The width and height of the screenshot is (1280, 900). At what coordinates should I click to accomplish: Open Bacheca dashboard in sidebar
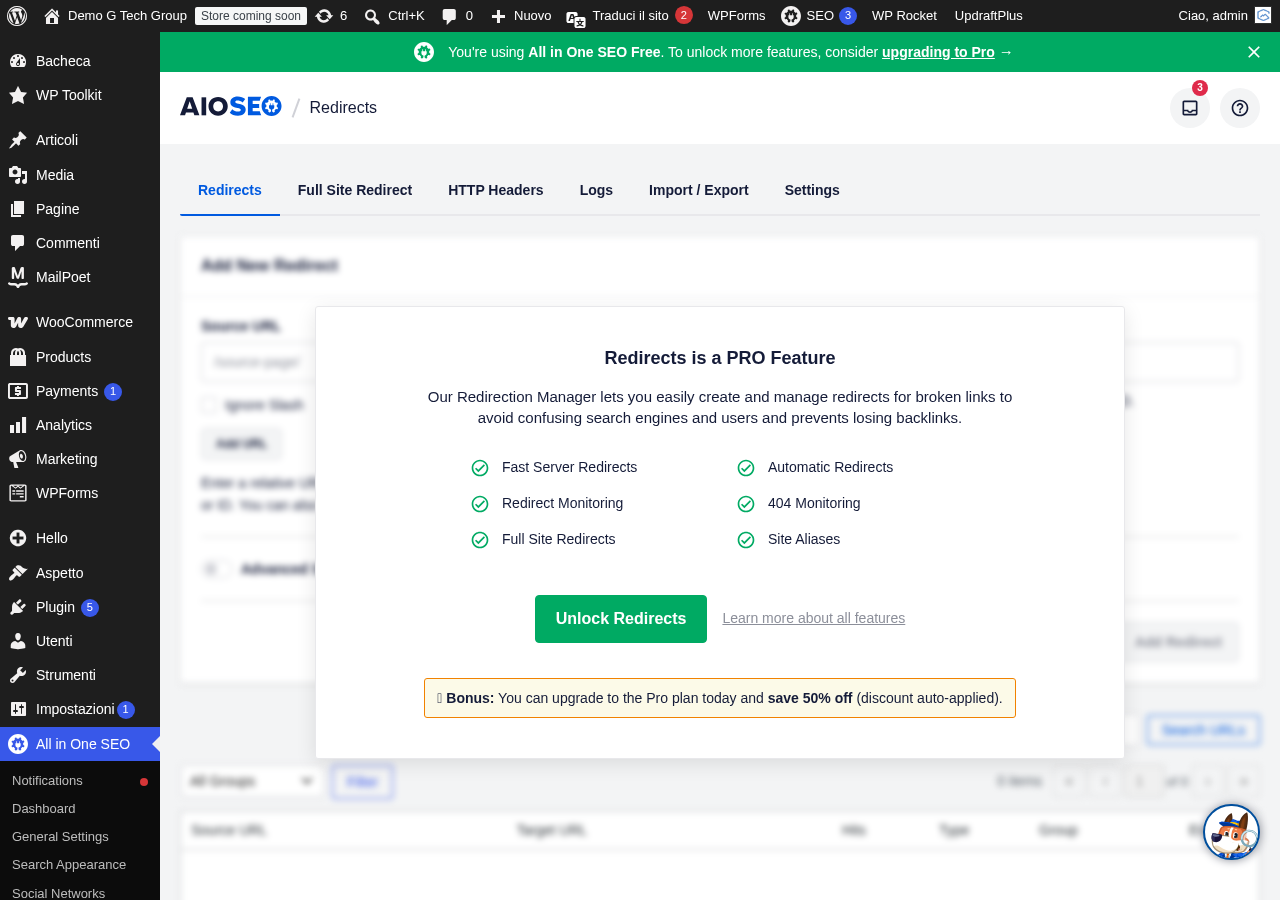pyautogui.click(x=80, y=61)
